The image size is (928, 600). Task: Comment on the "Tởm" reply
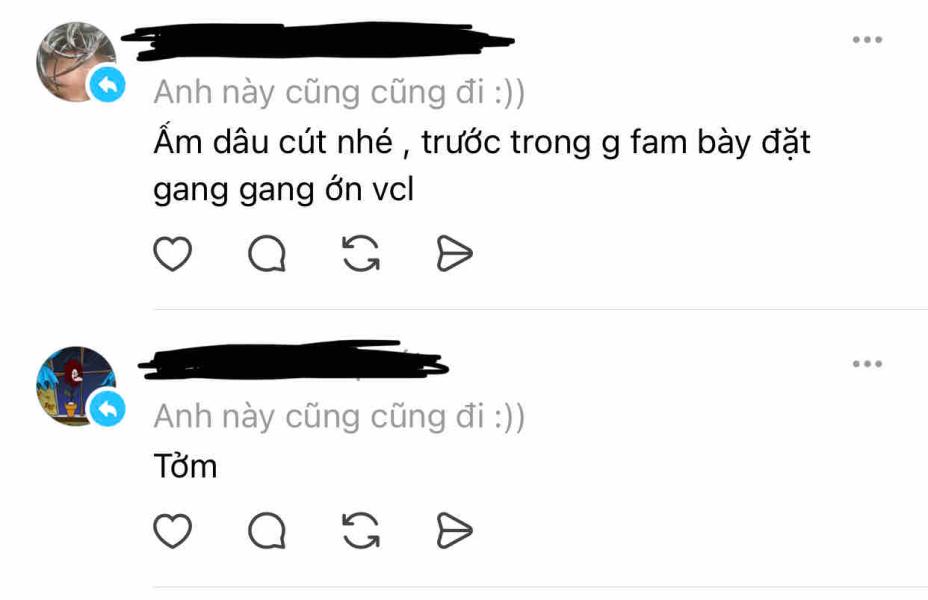267,530
